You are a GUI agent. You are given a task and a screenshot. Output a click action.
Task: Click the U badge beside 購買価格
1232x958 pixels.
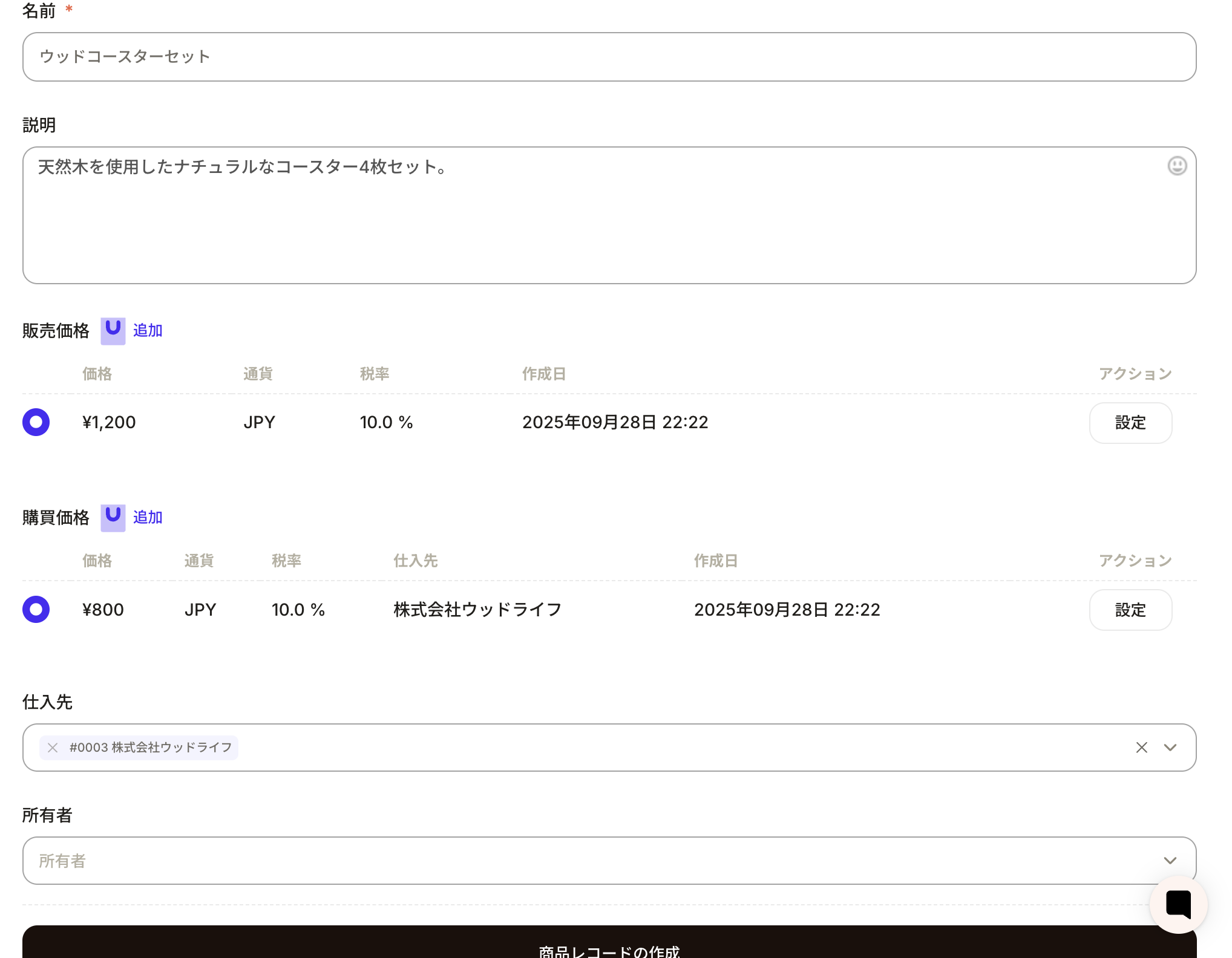click(x=113, y=517)
